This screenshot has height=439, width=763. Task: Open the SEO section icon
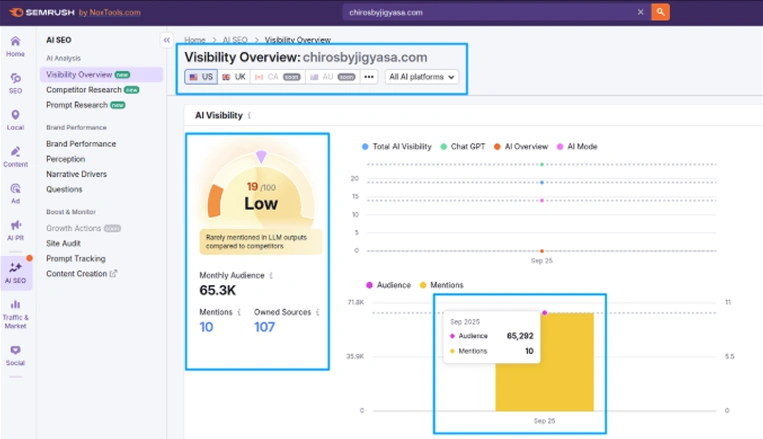[15, 78]
